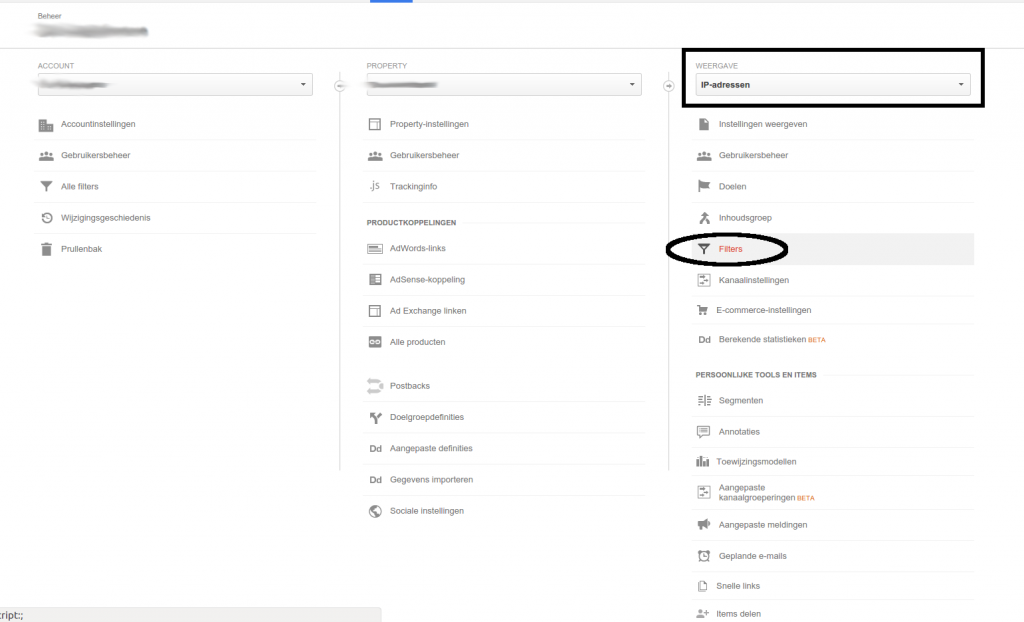Viewport: 1024px width, 622px height.
Task: Click the AdWords-links icon
Action: [x=375, y=248]
